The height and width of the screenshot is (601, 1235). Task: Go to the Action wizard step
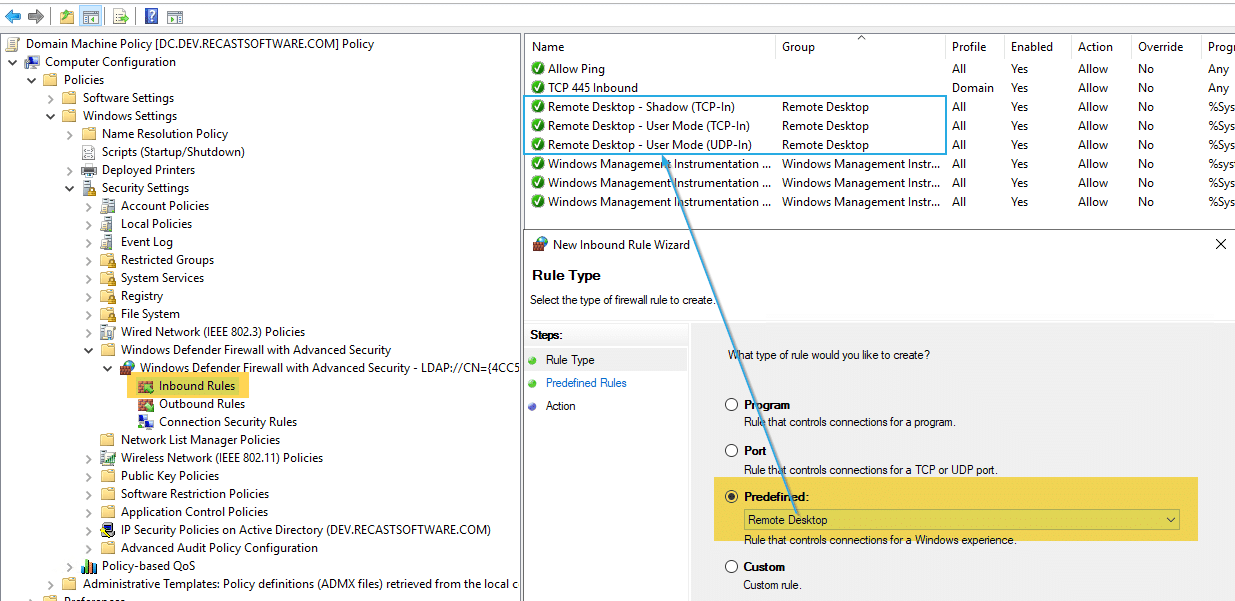[x=560, y=406]
